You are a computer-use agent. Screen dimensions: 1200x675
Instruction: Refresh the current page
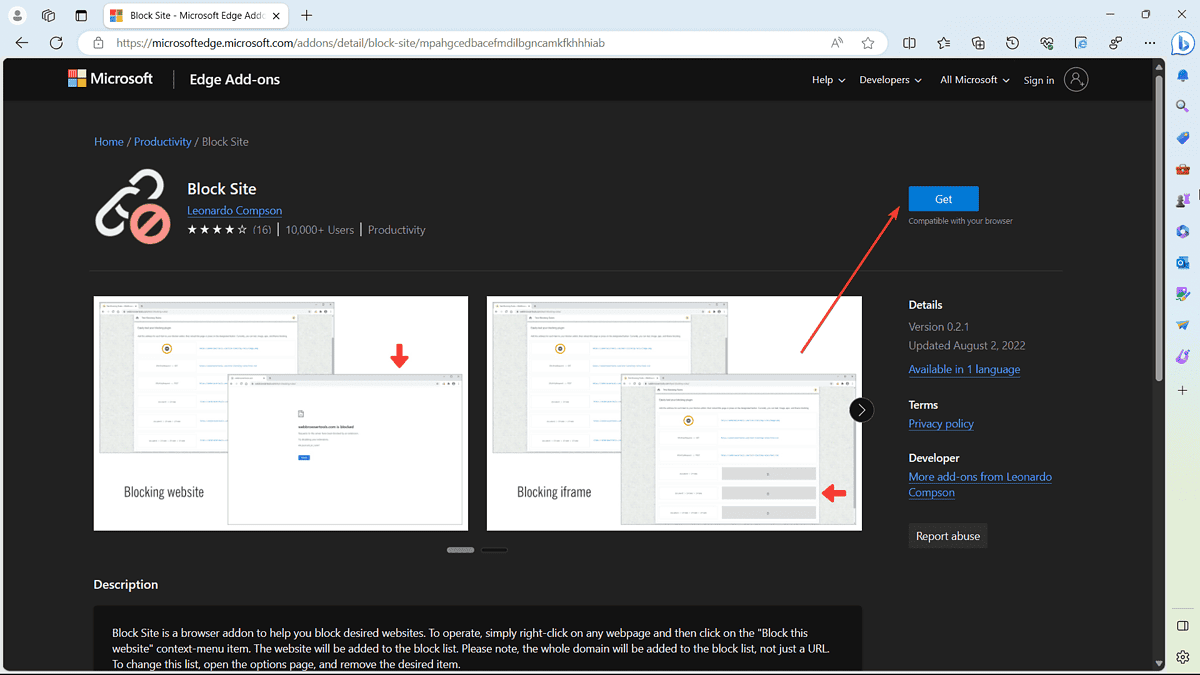[x=57, y=43]
